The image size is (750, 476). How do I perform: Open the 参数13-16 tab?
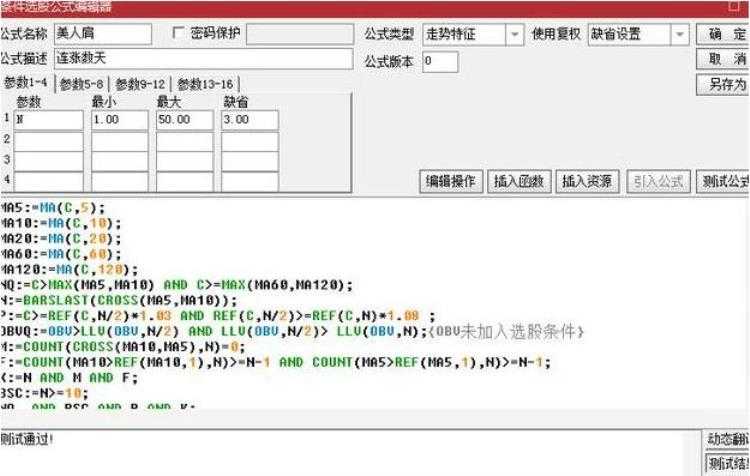coord(206,84)
